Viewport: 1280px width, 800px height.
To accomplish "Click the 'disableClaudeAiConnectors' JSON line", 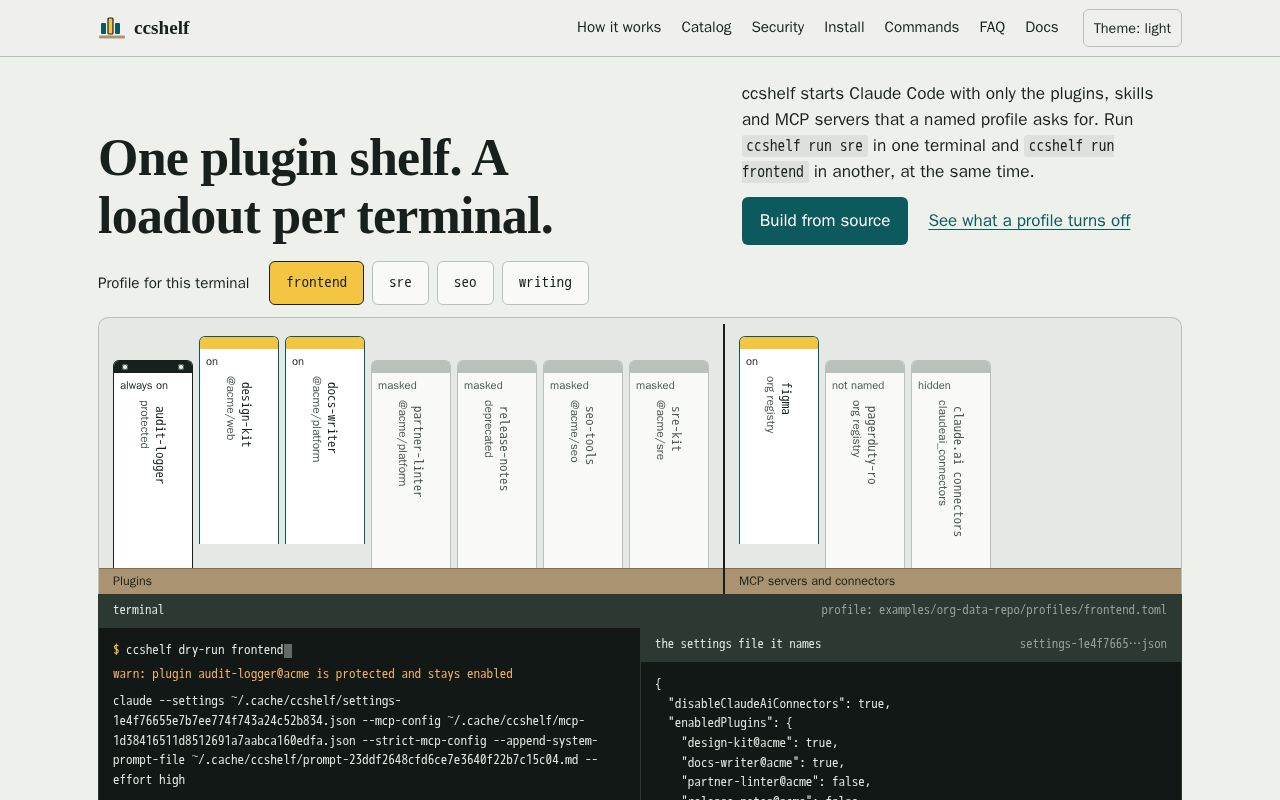I will pyautogui.click(x=779, y=704).
